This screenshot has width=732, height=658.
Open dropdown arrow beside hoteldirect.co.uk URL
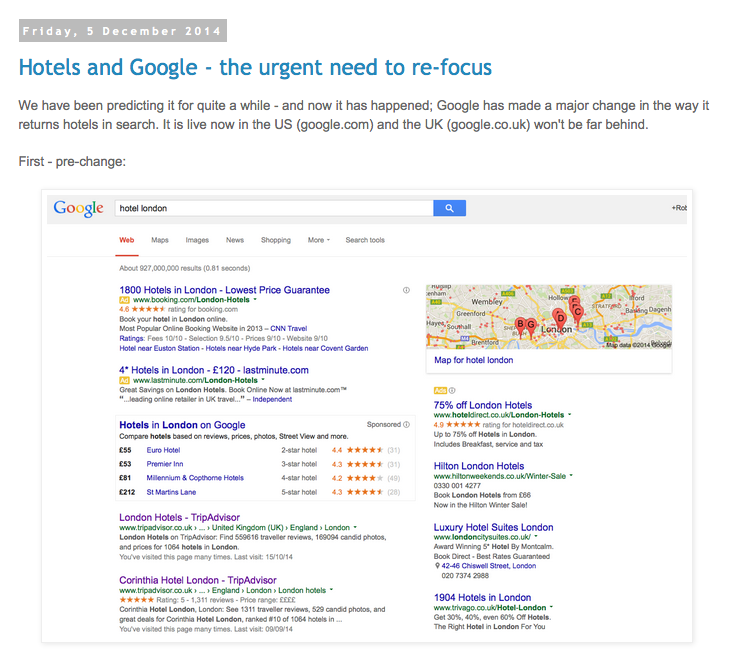click(570, 415)
